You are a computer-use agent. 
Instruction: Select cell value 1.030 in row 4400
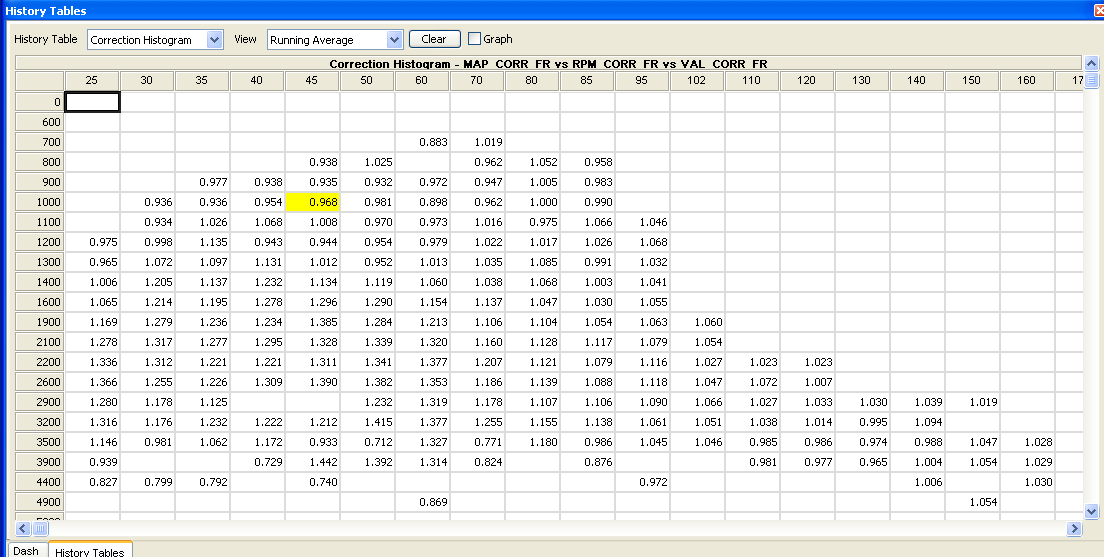pyautogui.click(x=1026, y=482)
